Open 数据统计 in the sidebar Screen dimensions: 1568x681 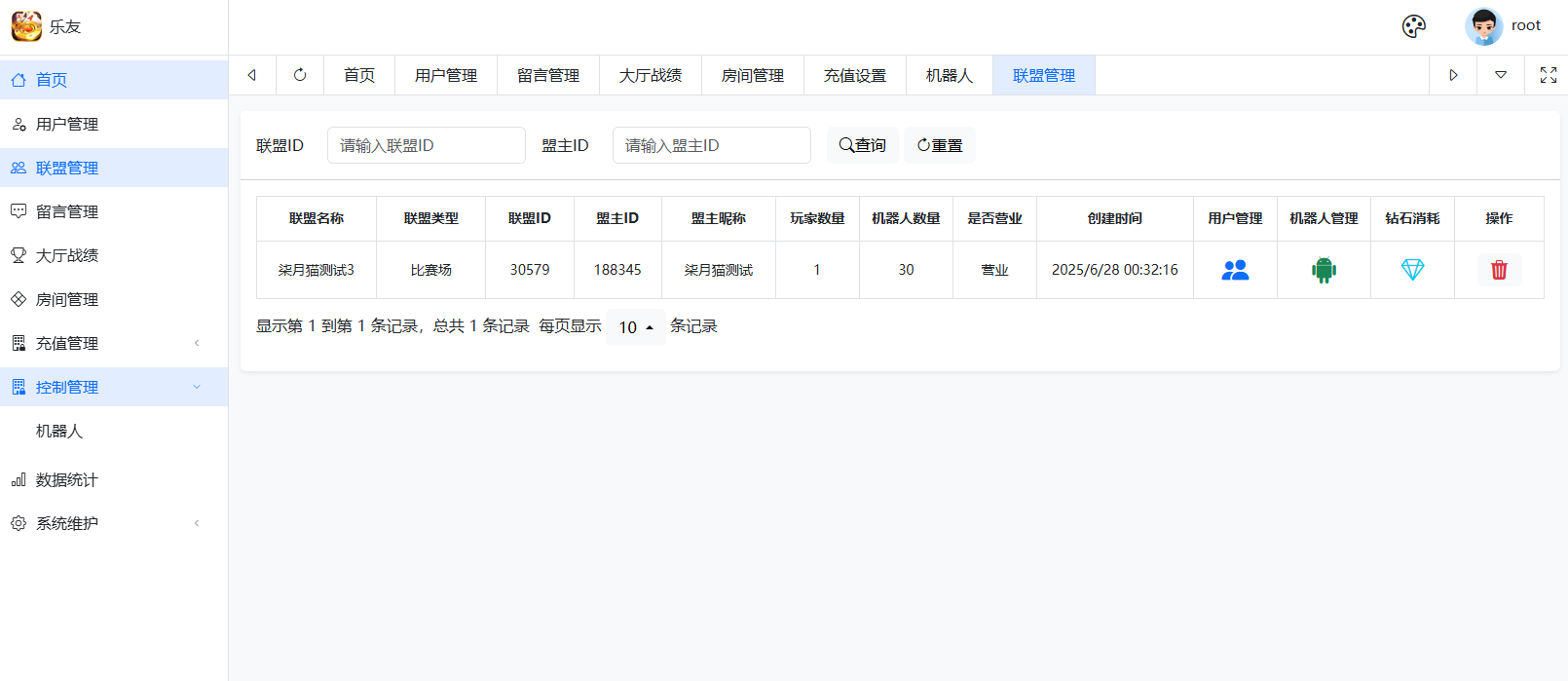(x=66, y=479)
